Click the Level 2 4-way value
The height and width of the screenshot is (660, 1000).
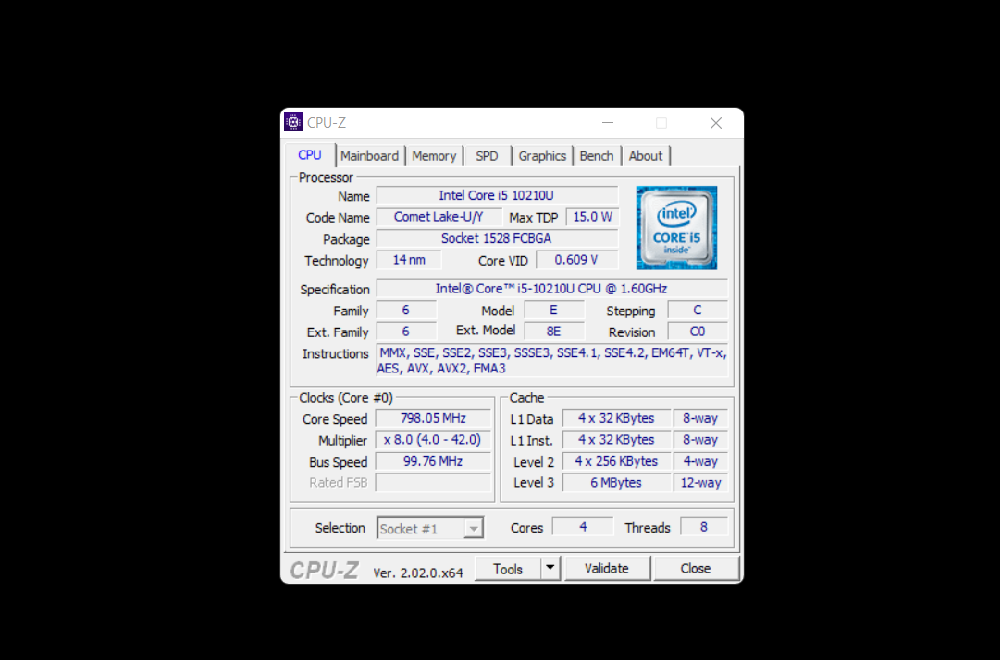tap(700, 461)
